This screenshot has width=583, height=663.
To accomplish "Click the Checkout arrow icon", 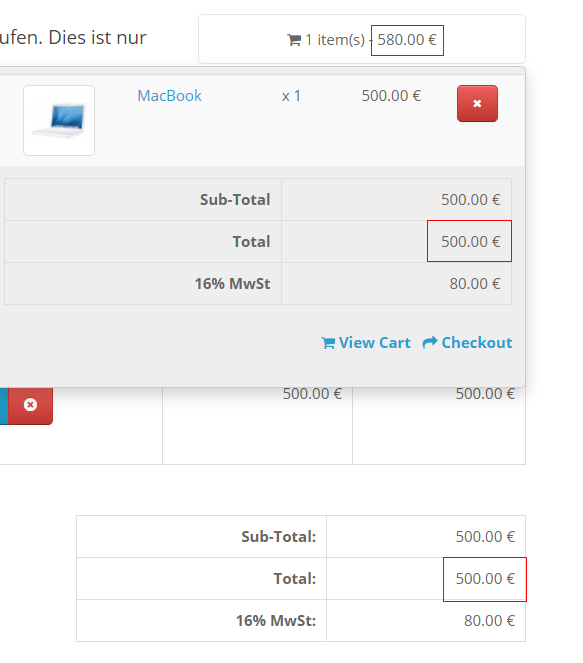I will pos(430,342).
